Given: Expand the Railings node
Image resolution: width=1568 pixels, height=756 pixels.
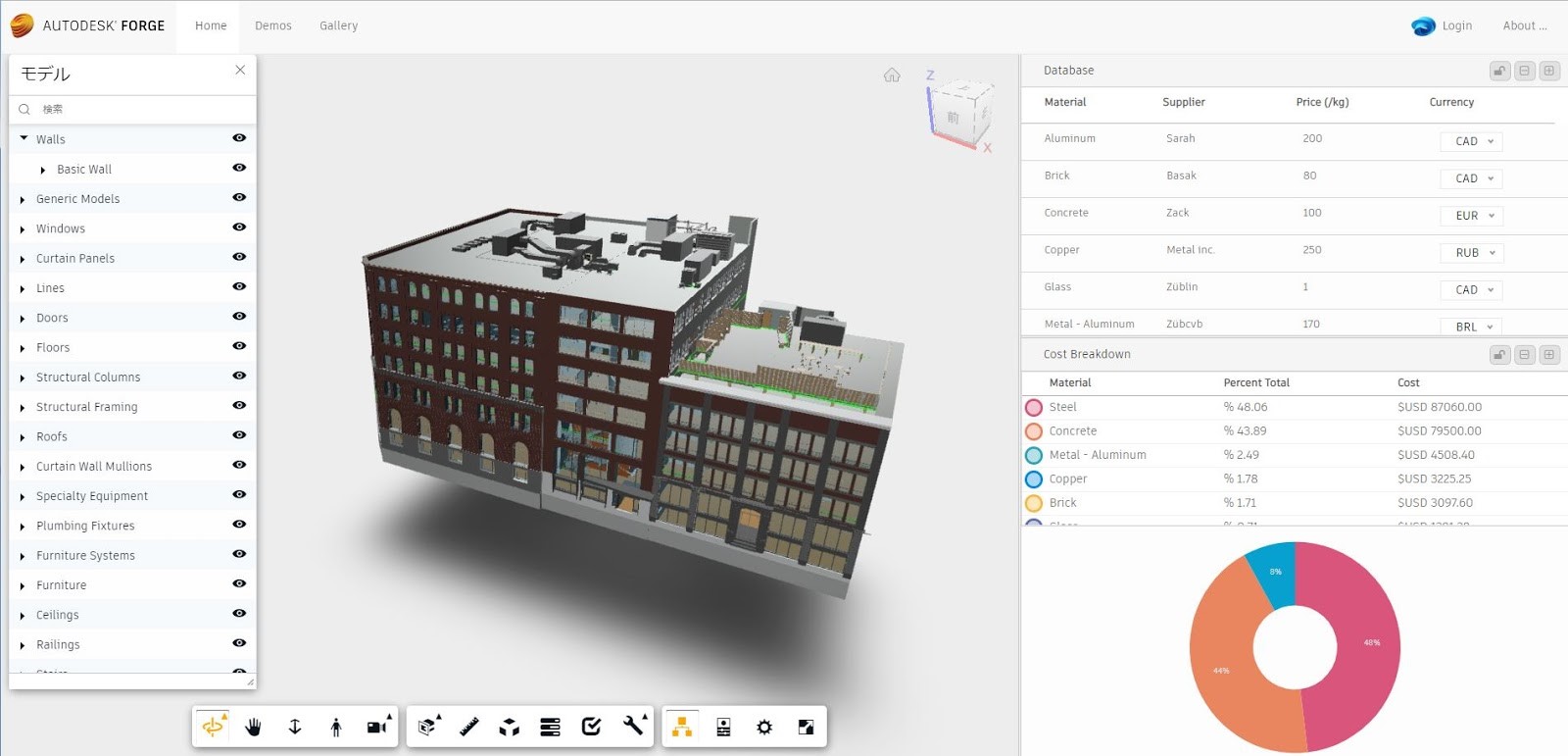Looking at the screenshot, I should tap(23, 645).
